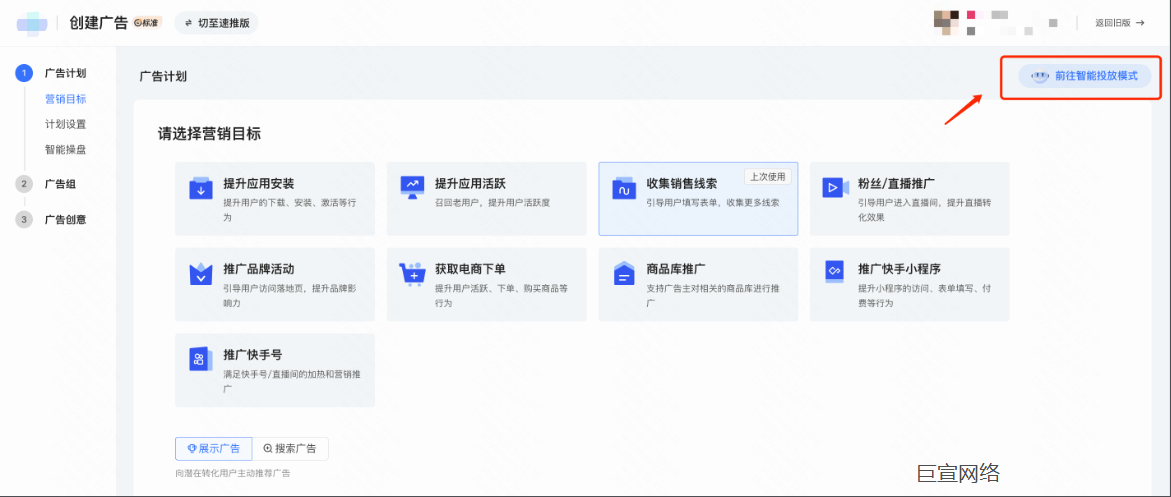Click the 请选择营销目标 heading

pyautogui.click(x=209, y=135)
